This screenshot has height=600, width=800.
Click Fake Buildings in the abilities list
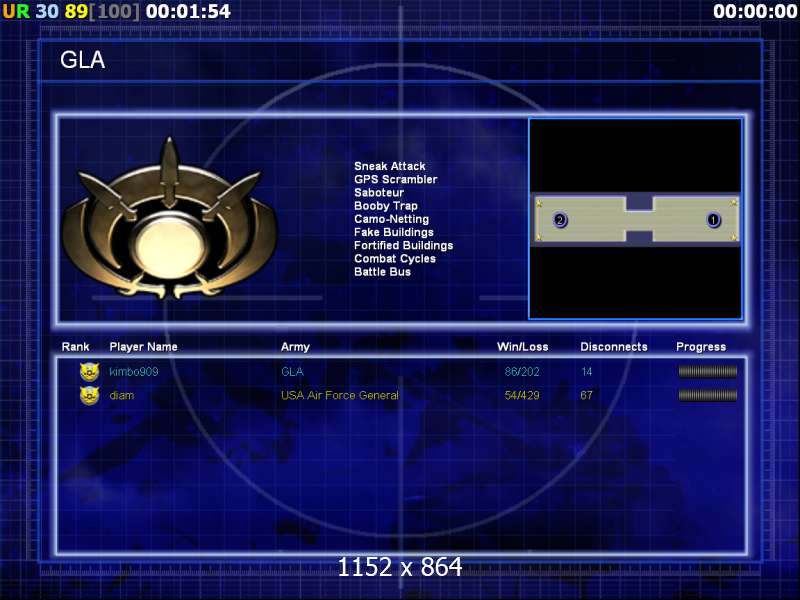(x=394, y=233)
